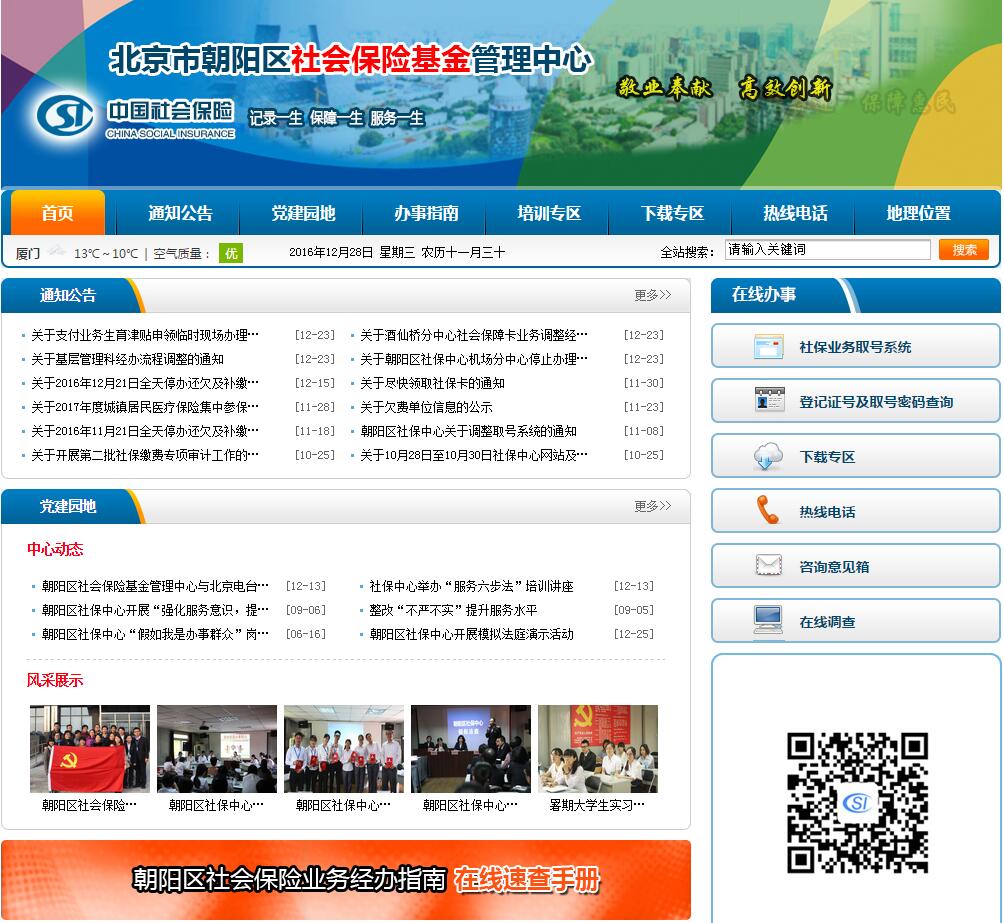The width and height of the screenshot is (1004, 923).
Task: Open the 朝阳区社会保险… photo caption link
Action: pyautogui.click(x=90, y=805)
